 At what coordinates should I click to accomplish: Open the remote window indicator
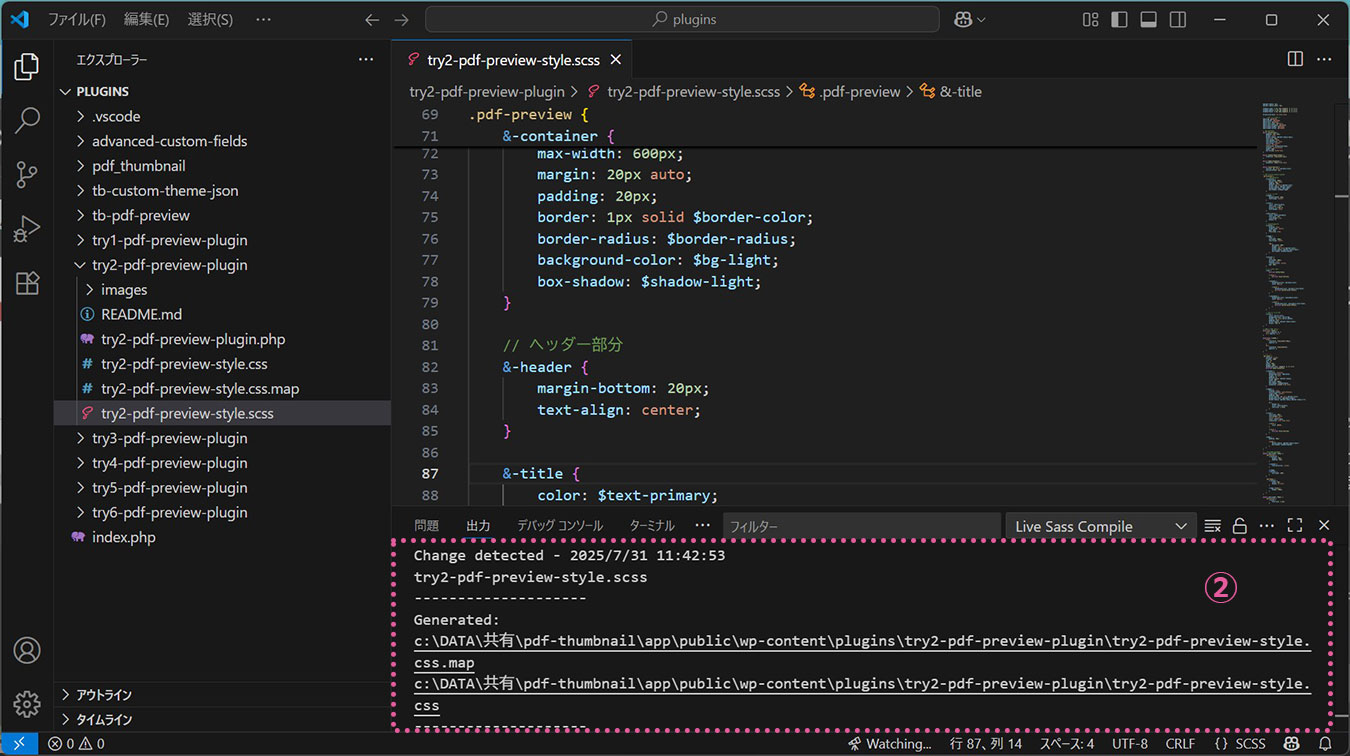click(19, 744)
